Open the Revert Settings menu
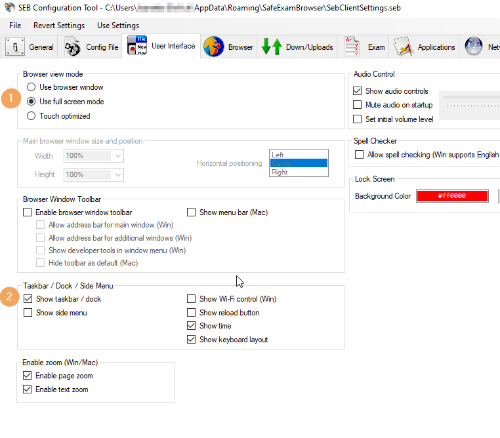Viewport: 500px width, 438px height. (x=59, y=25)
